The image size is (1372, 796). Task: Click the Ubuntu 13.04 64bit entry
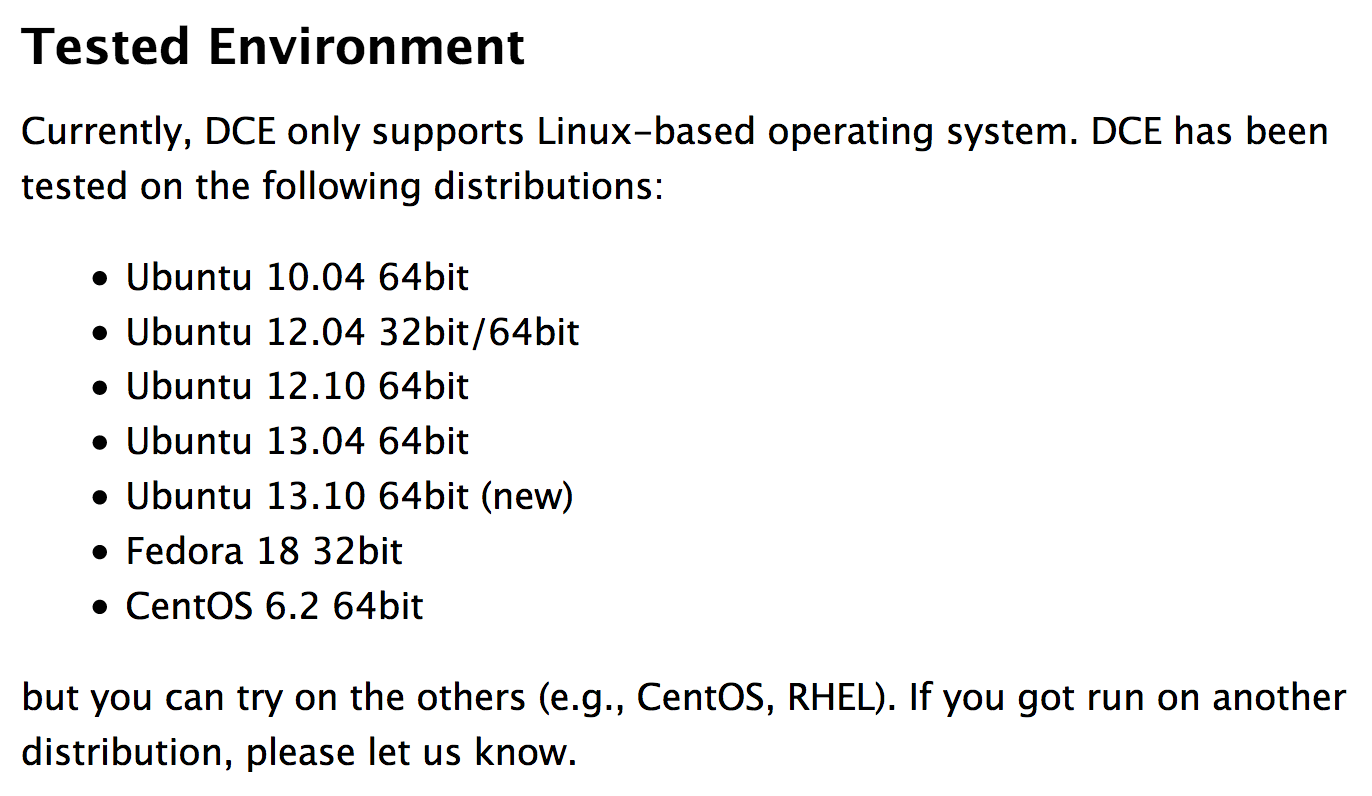pos(297,442)
